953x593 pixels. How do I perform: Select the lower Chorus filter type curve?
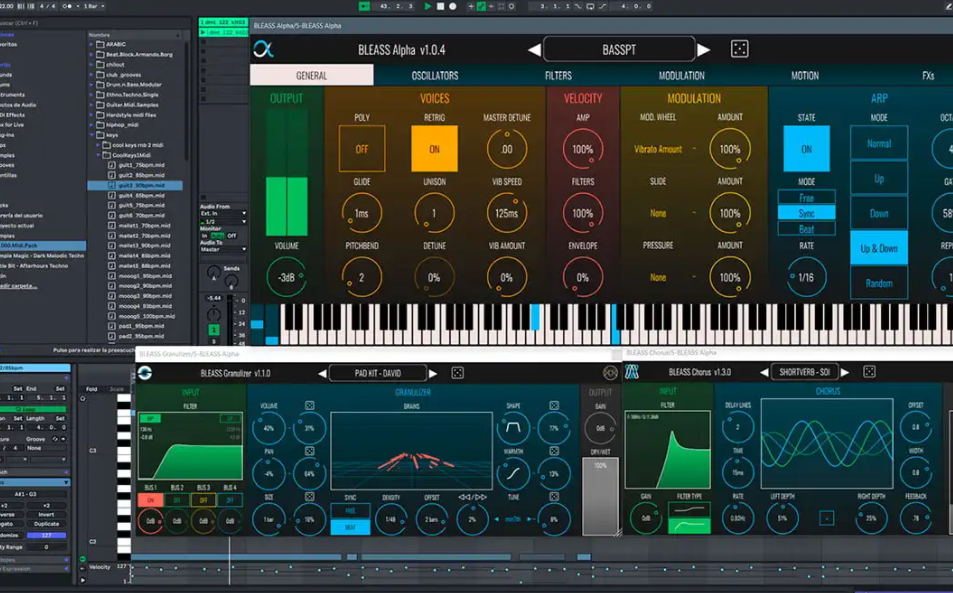pos(689,526)
